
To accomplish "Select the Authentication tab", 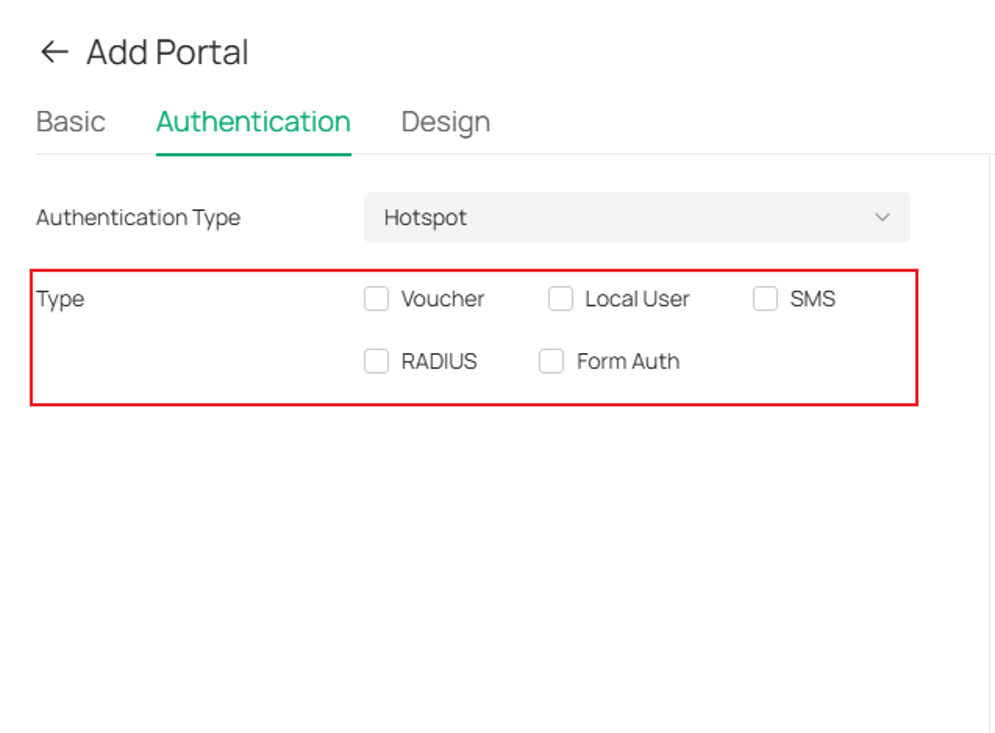I will coord(253,121).
